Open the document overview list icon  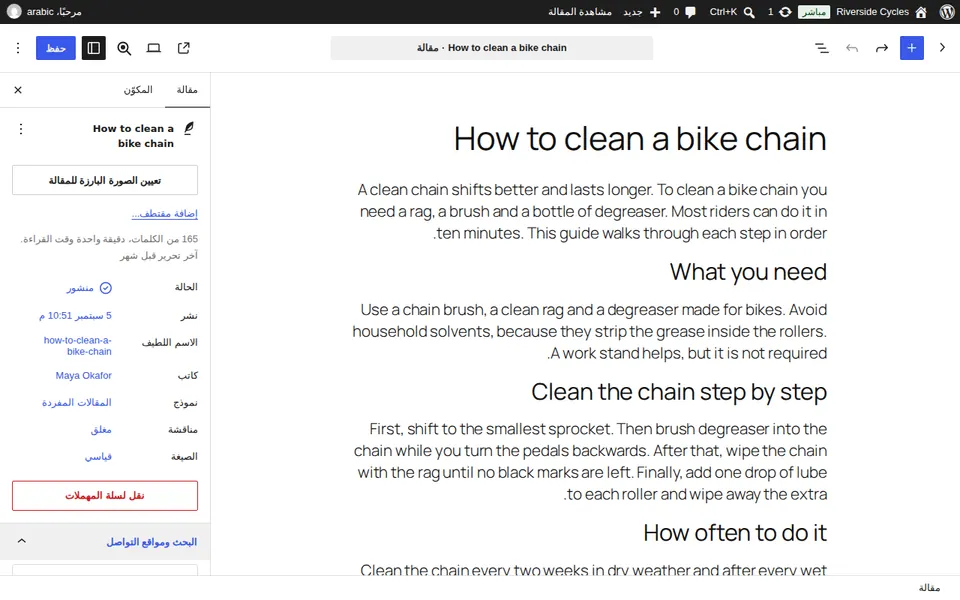(822, 48)
